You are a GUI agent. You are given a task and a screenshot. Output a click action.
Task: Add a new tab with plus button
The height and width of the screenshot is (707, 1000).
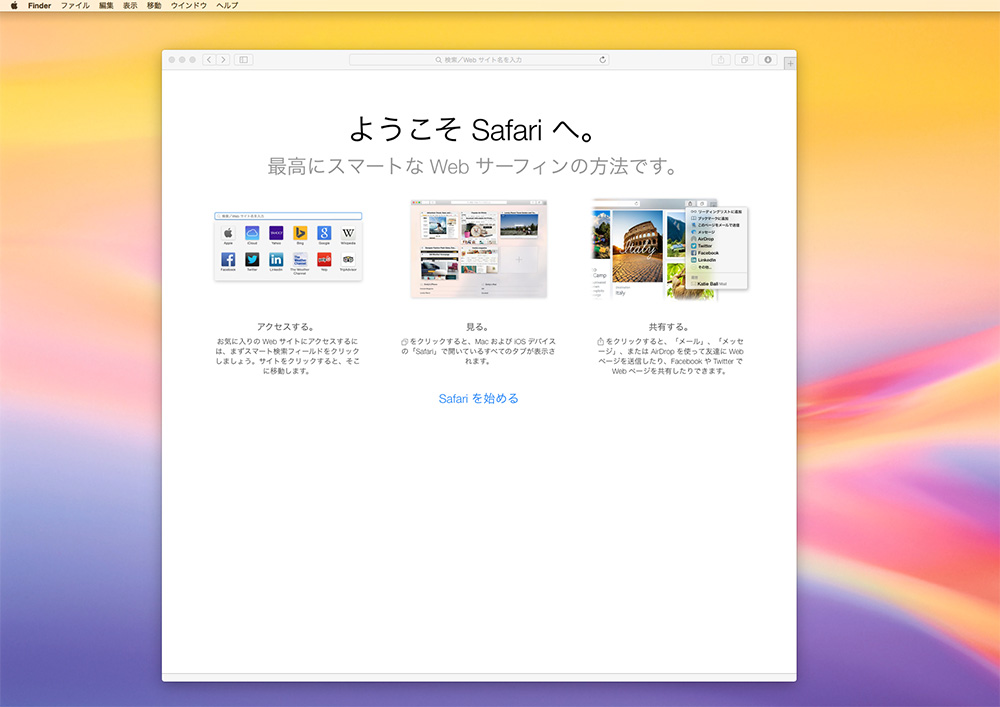(x=790, y=63)
